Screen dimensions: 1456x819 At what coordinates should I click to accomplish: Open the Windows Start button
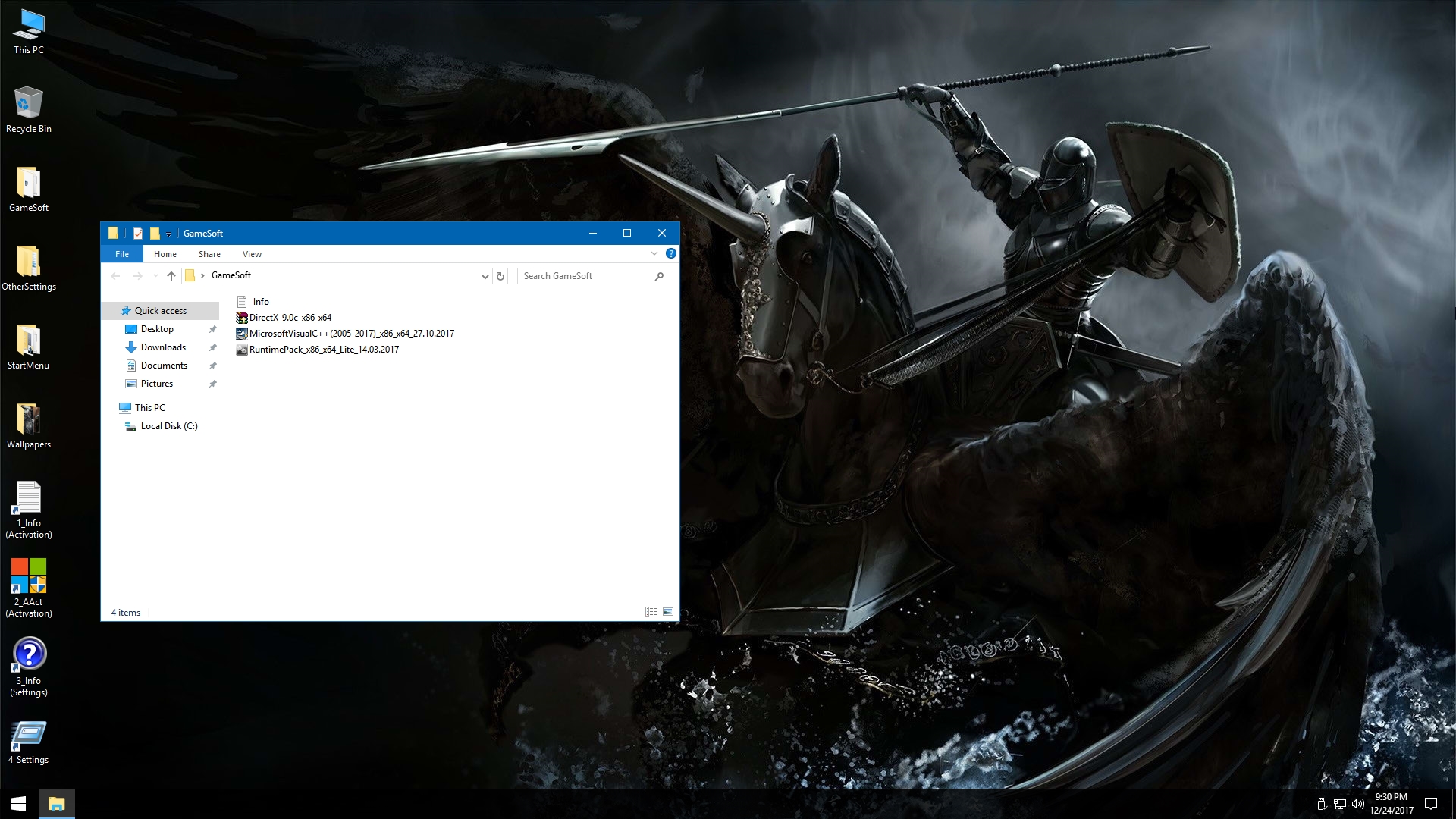18,804
